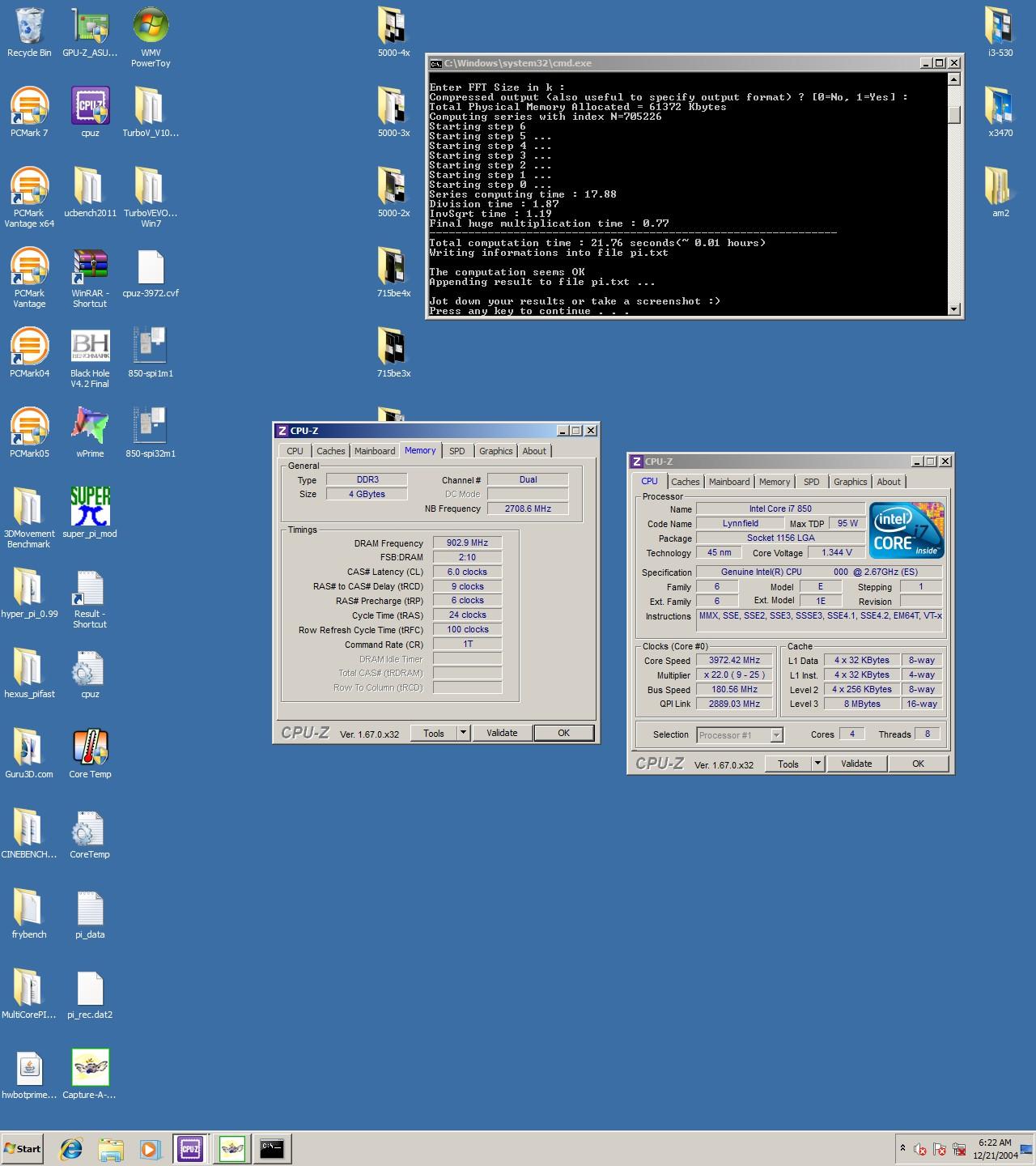Click Core Speed value 3972.42 MHz
Screen dimensions: 1036x1166
coord(734,660)
